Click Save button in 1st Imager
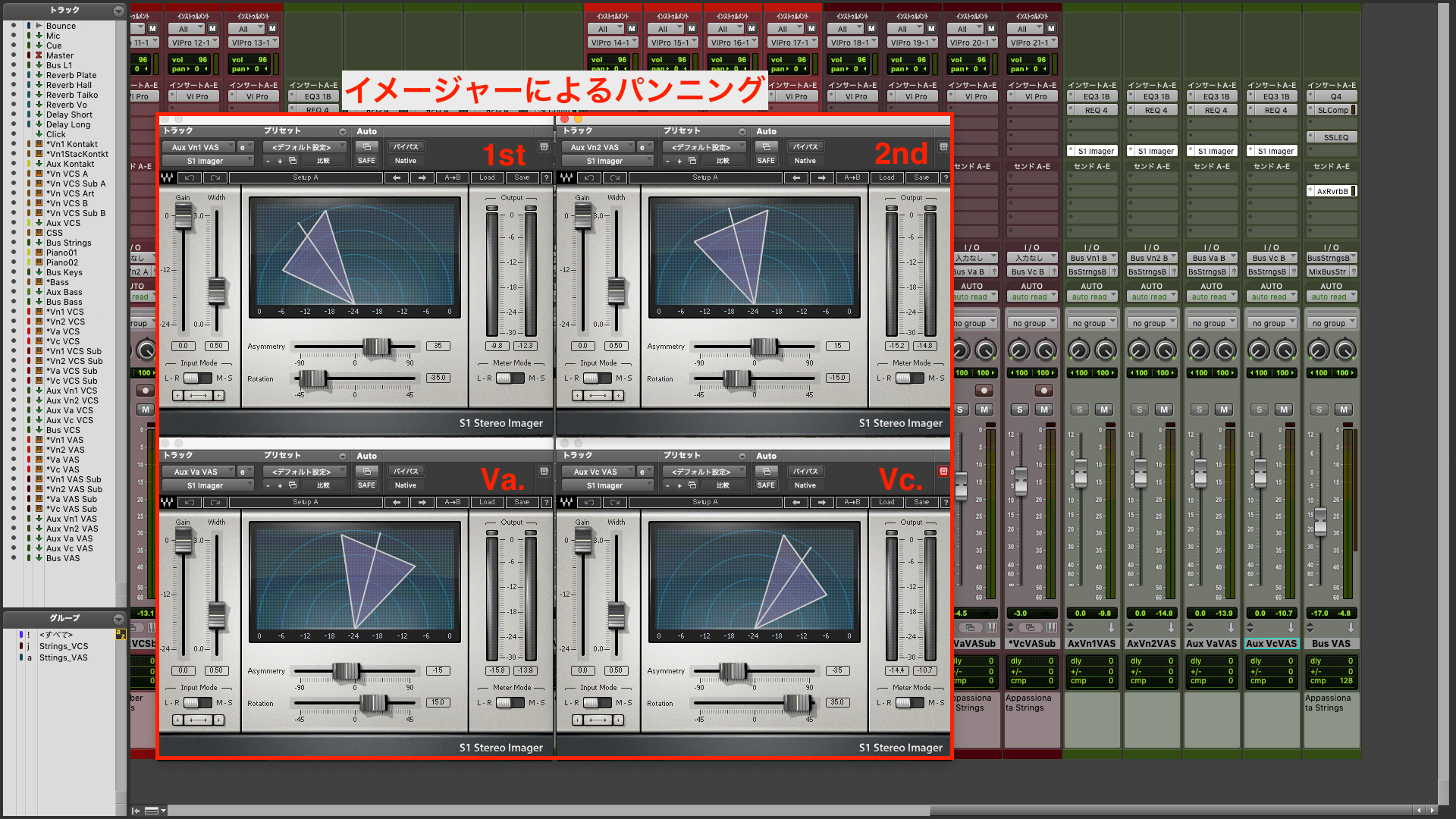 pyautogui.click(x=522, y=178)
